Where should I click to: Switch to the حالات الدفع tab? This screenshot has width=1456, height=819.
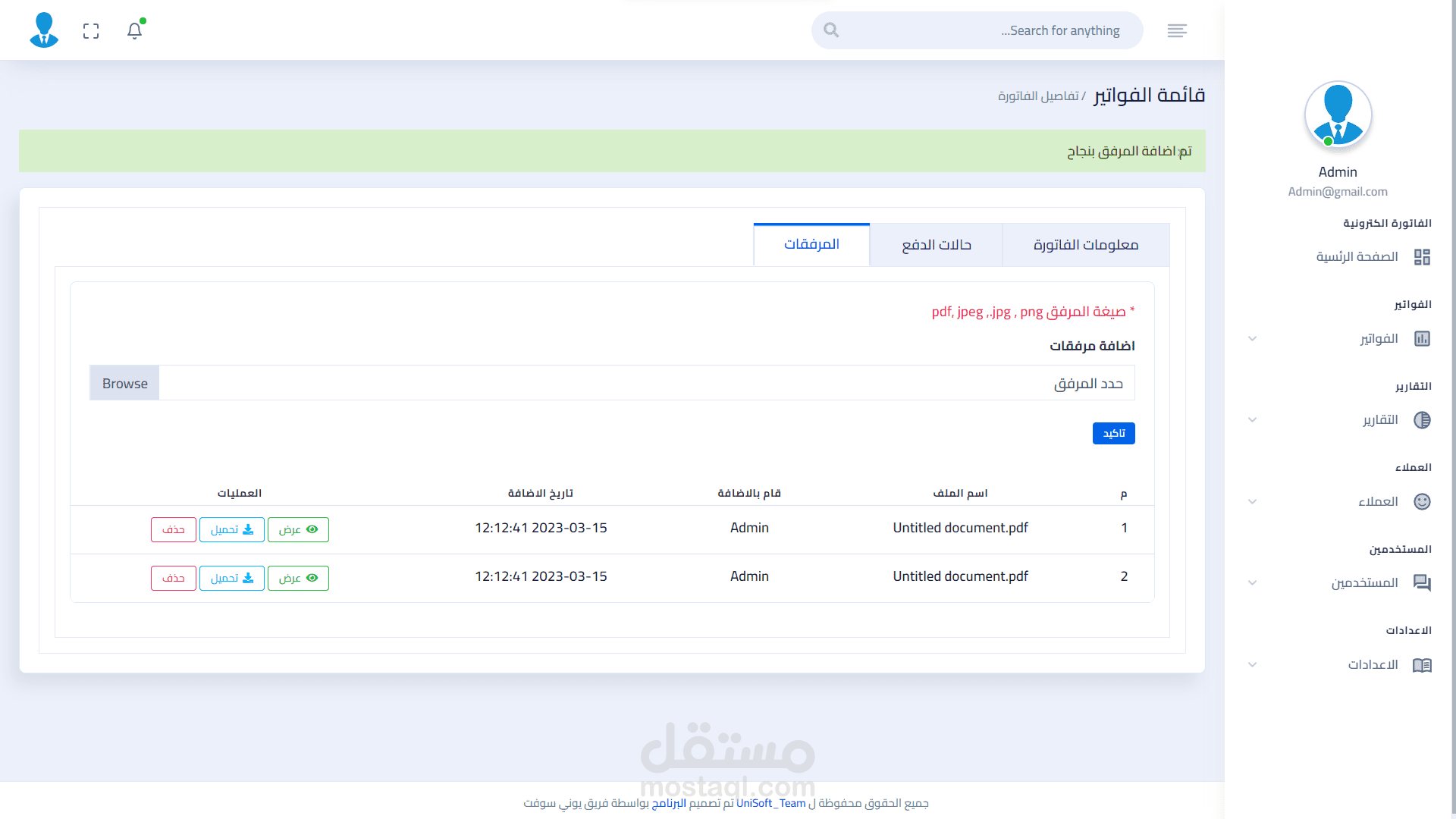pyautogui.click(x=936, y=245)
